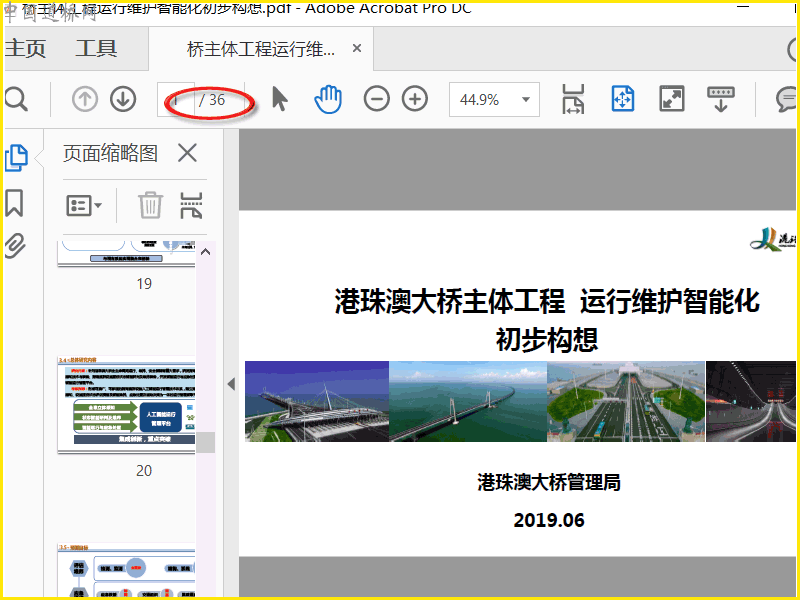
Task: Open the comment bubble tool
Action: [x=786, y=99]
